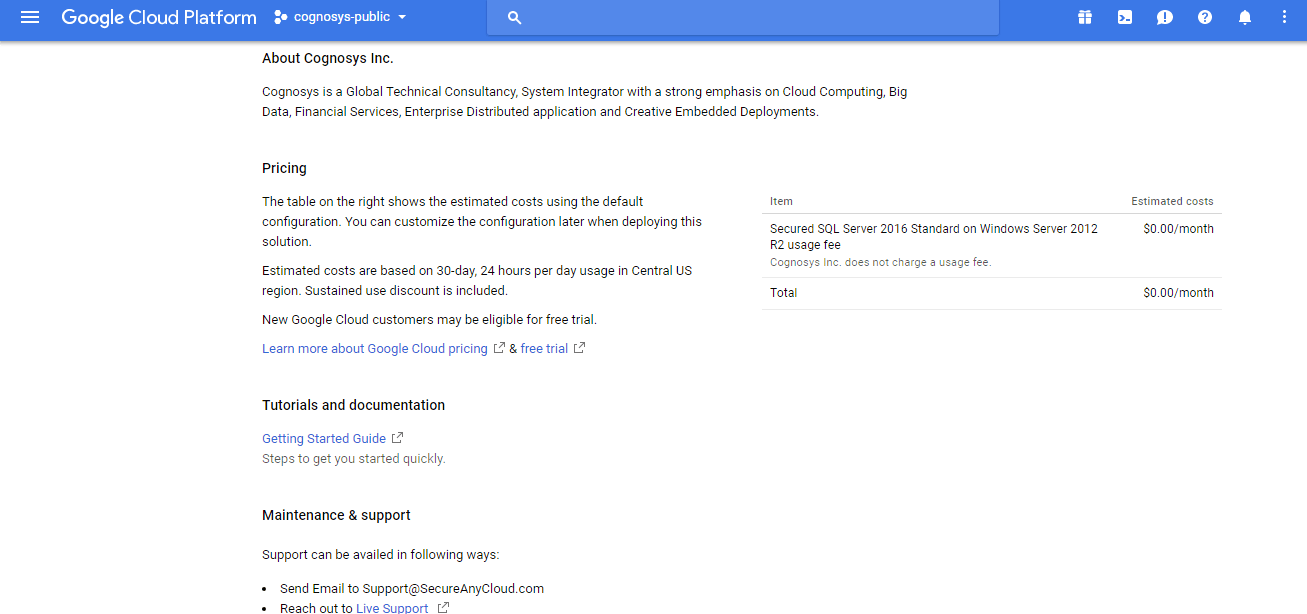The image size is (1307, 614).
Task: Open the navigation hamburger menu
Action: point(29,16)
